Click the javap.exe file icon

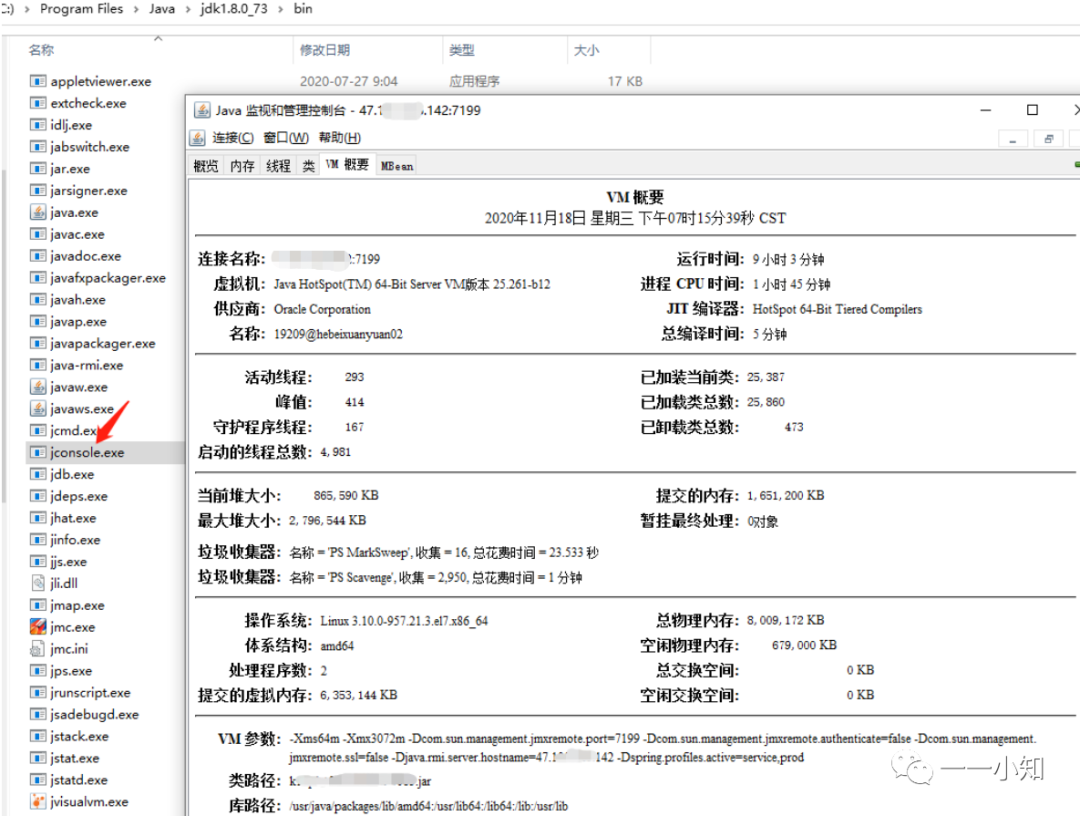[x=38, y=322]
